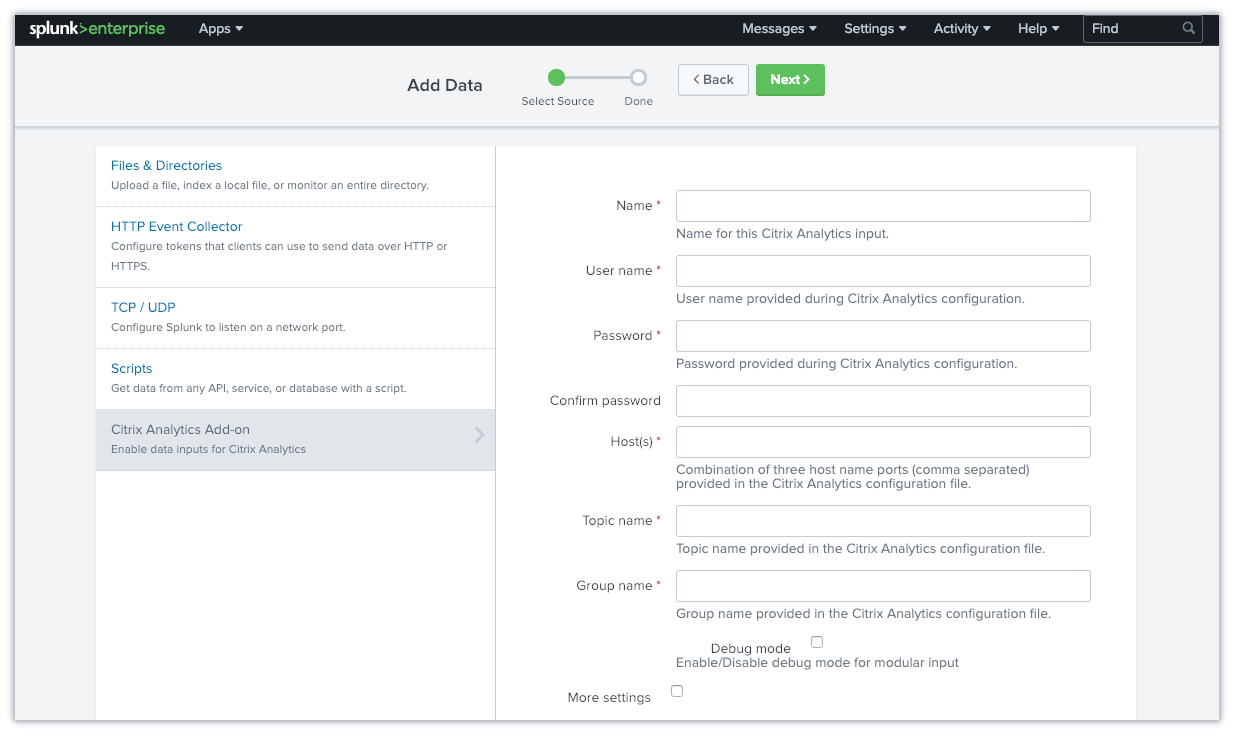Click 'Configure Splunk to listen on a network port.' text

coord(228,328)
